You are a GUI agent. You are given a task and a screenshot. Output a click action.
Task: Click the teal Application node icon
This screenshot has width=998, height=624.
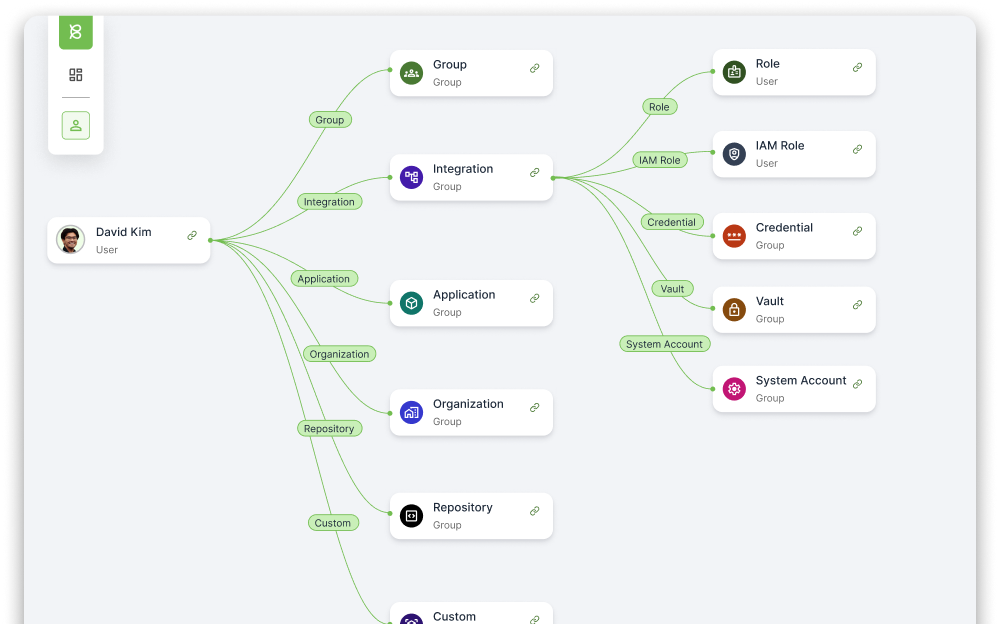coord(411,303)
